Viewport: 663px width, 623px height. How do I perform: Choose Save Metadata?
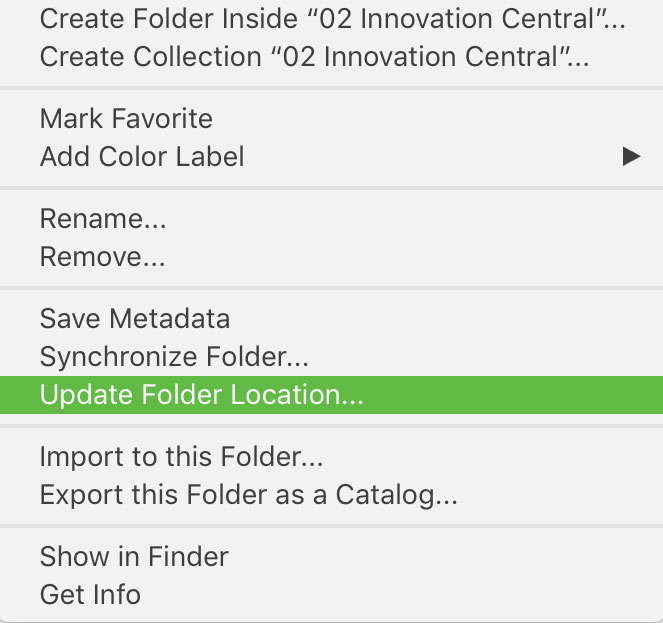pyautogui.click(x=332, y=318)
